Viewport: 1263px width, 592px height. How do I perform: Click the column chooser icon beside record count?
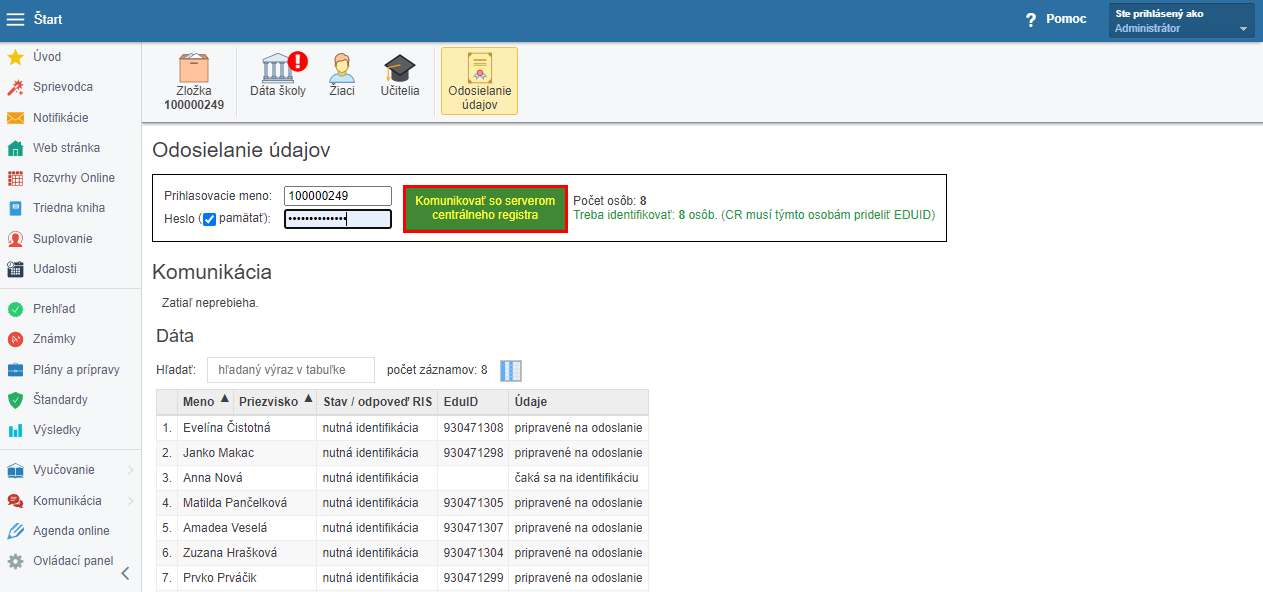(511, 370)
